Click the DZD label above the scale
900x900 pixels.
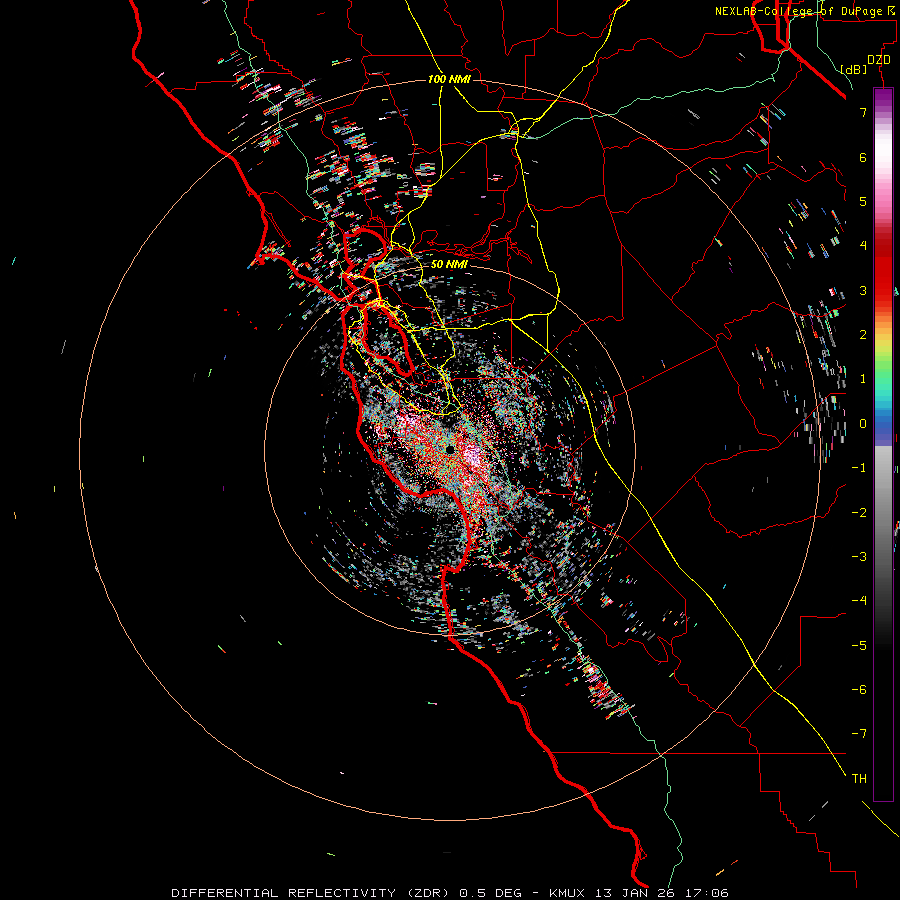[879, 60]
